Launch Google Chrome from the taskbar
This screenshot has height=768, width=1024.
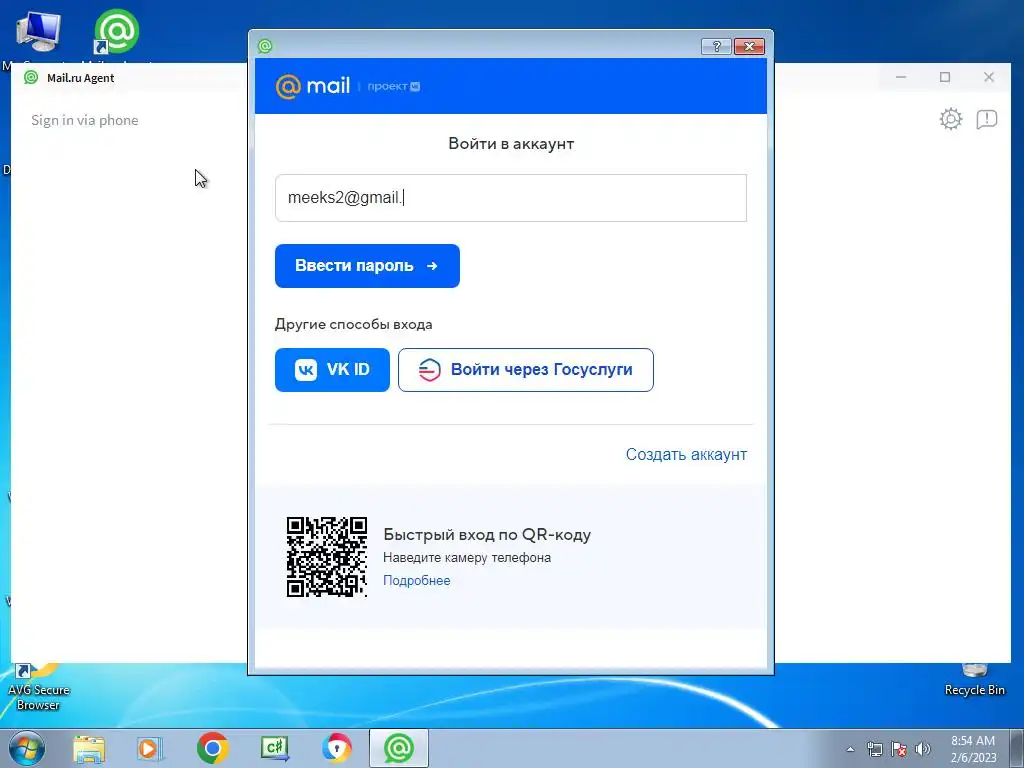pos(212,748)
